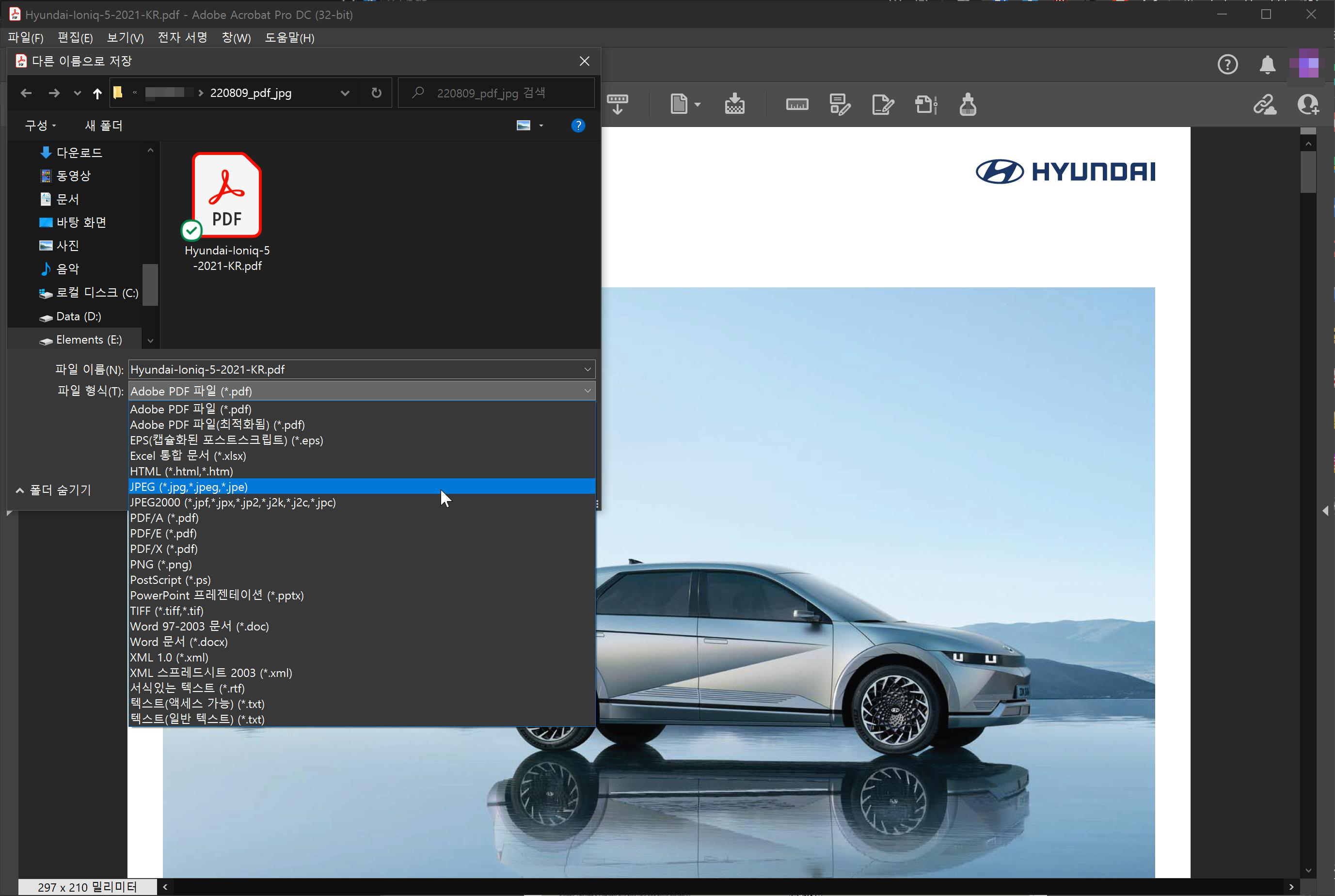
Task: Click the dialog's blue help icon
Action: (x=578, y=126)
